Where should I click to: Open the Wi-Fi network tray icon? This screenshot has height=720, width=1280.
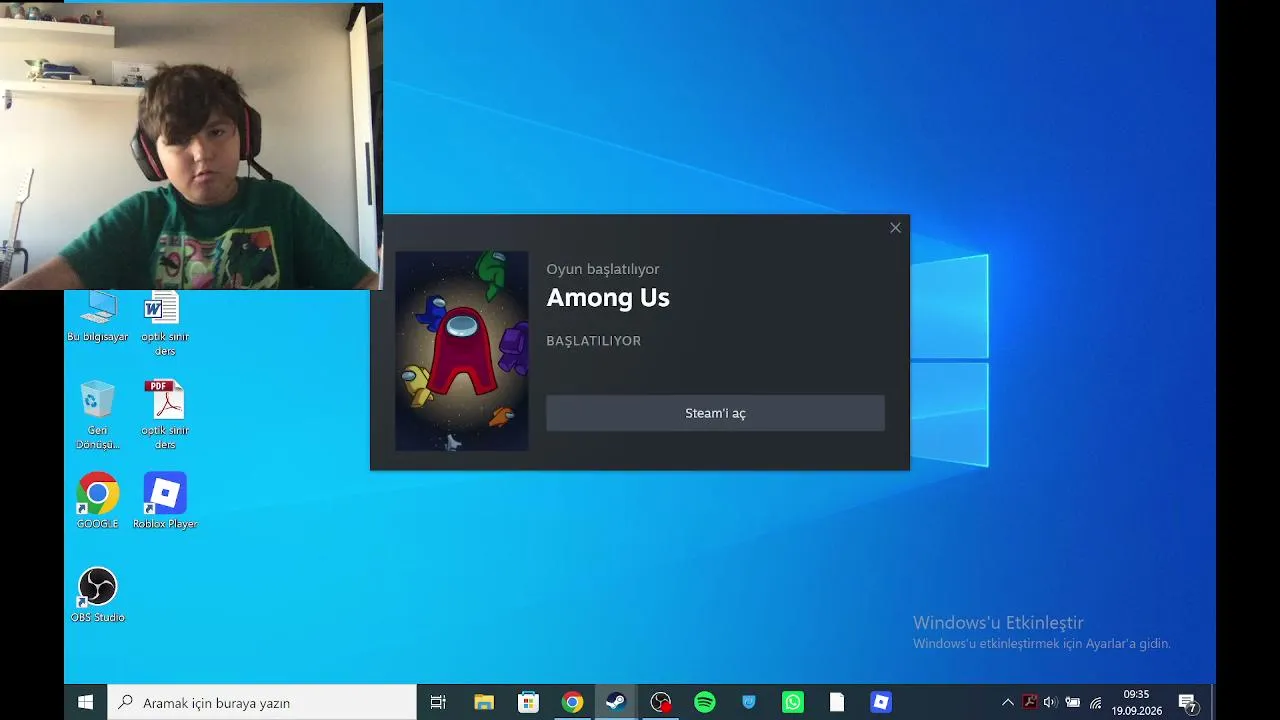(x=1096, y=703)
